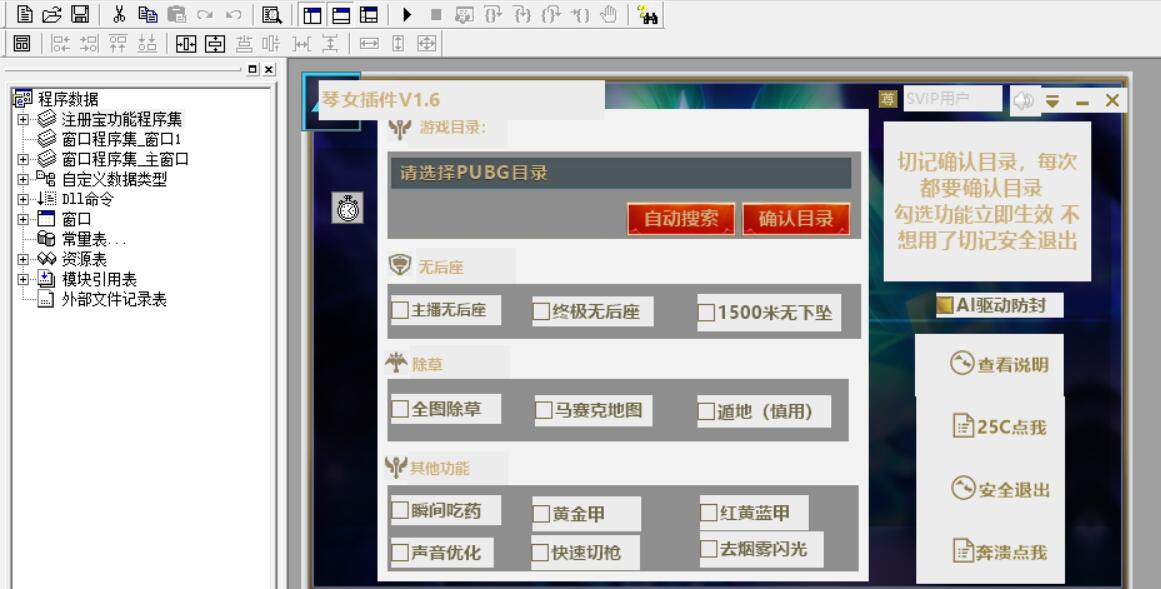Tick the 全图除草 checkbox
The height and width of the screenshot is (589, 1161).
[400, 408]
